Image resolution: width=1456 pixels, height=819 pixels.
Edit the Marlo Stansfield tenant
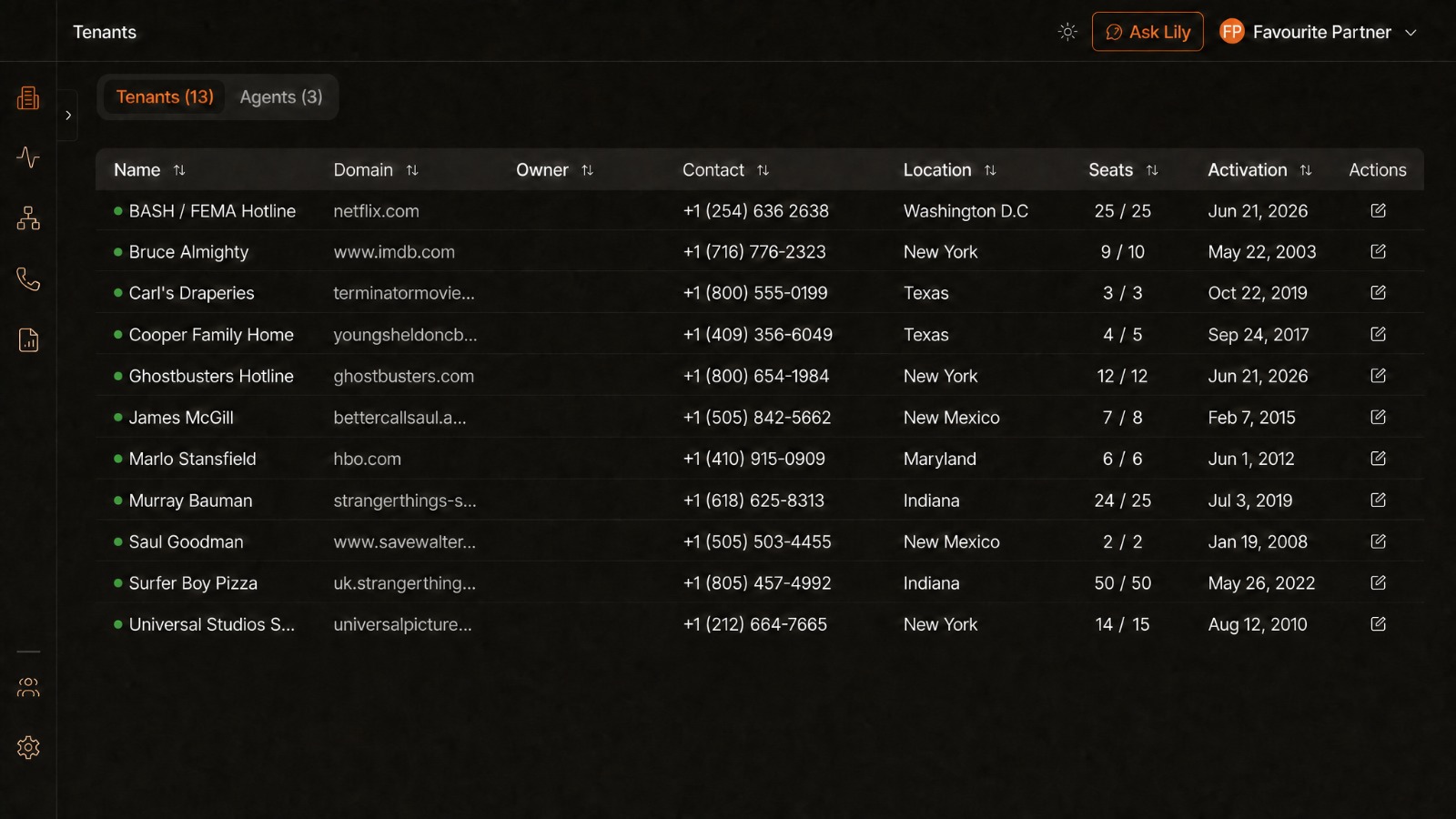point(1378,459)
